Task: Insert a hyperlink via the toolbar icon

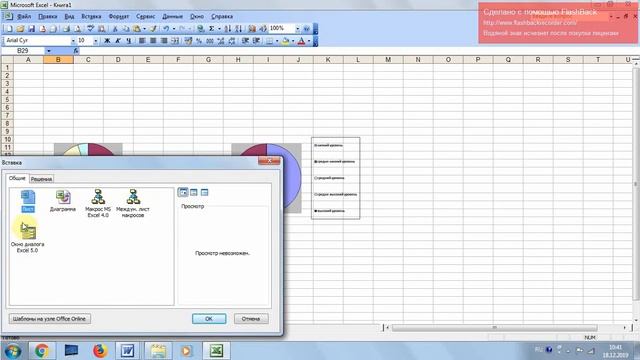Action: coord(200,29)
